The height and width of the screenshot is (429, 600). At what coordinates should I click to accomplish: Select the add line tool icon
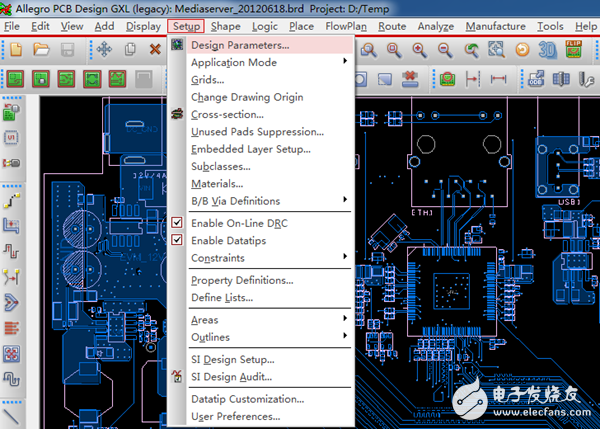pos(13,414)
